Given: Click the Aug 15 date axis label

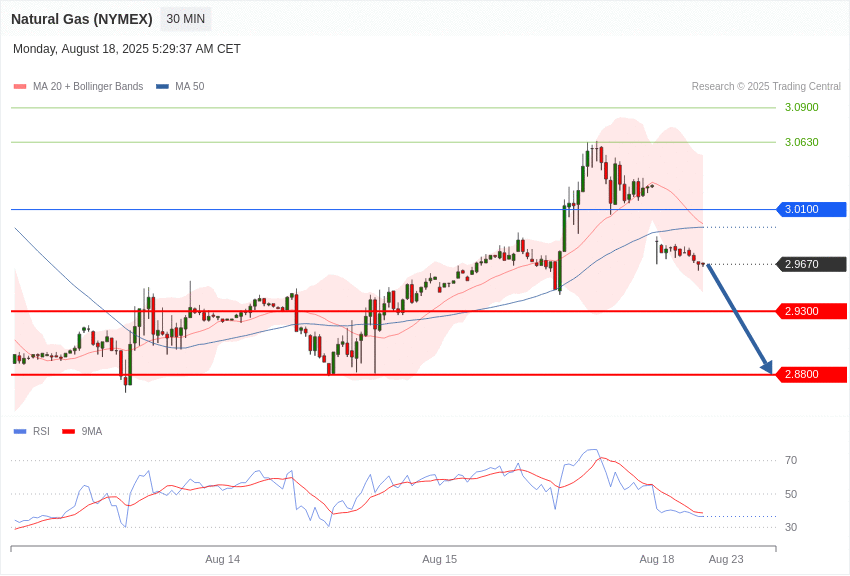Looking at the screenshot, I should (440, 559).
